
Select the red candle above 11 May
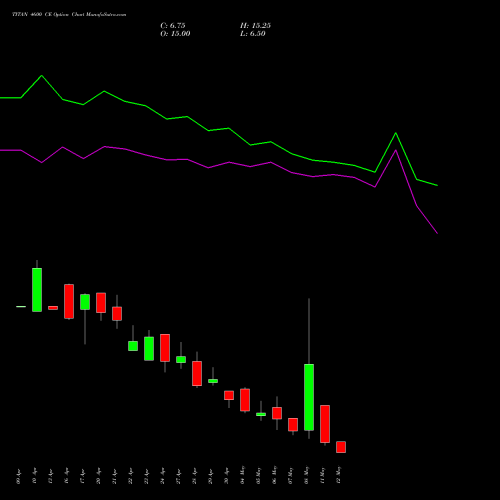(x=325, y=424)
